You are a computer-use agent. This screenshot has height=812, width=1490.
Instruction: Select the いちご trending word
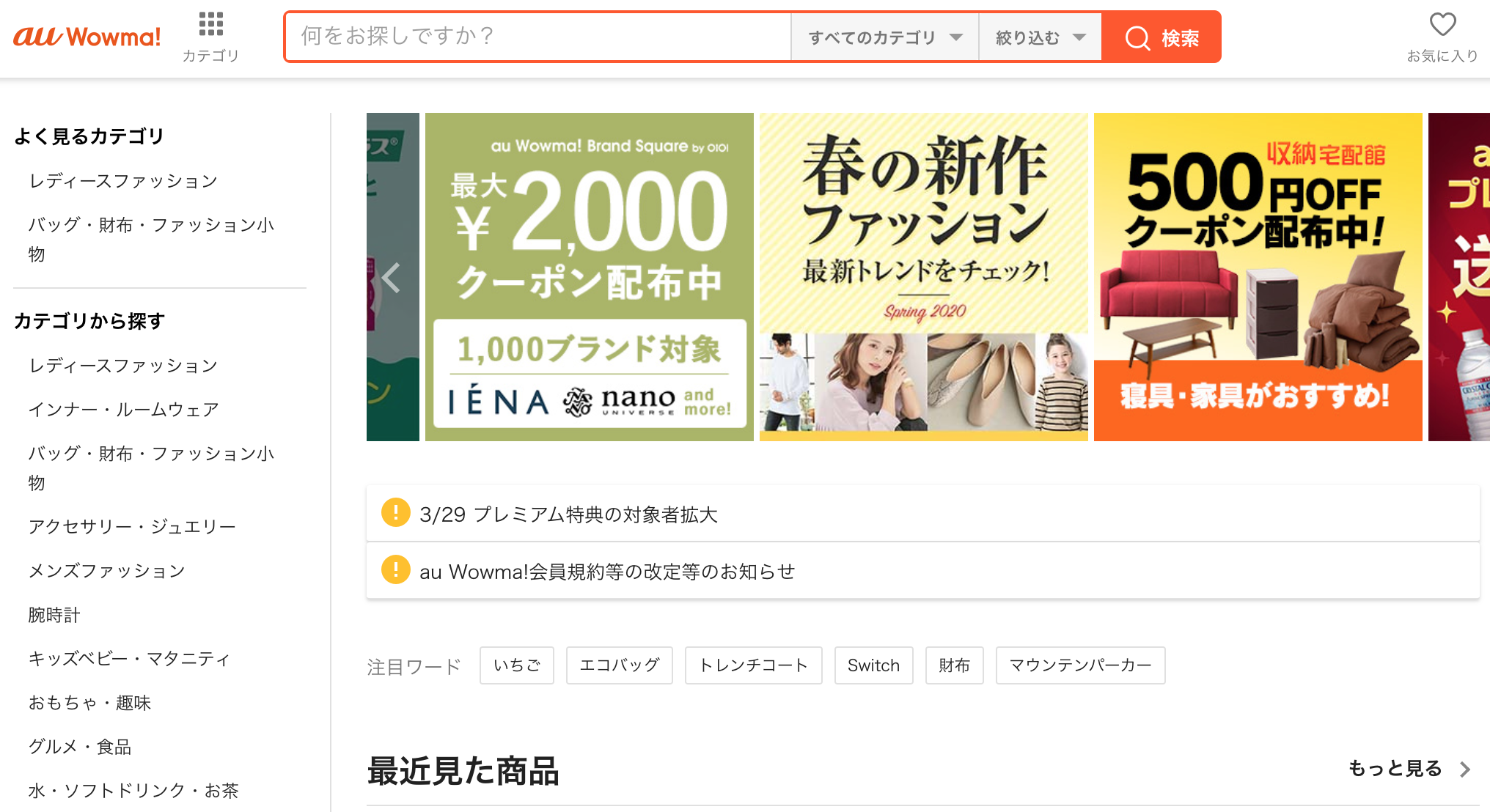pyautogui.click(x=517, y=665)
